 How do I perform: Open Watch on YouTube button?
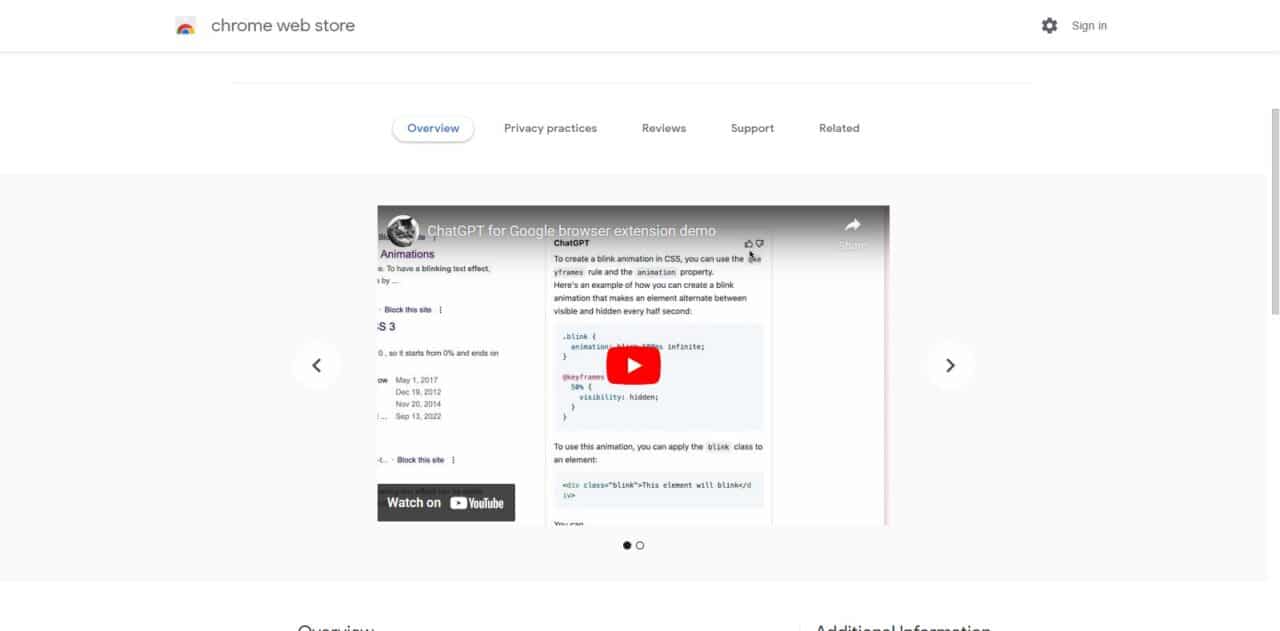point(446,503)
